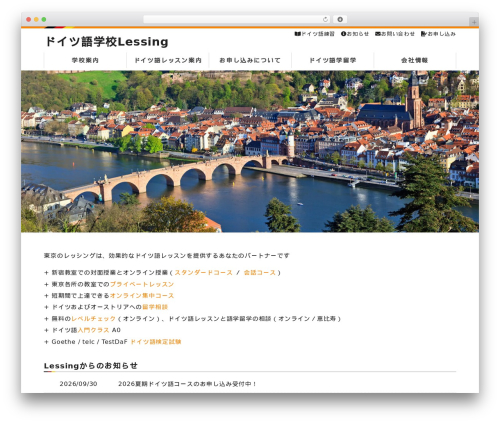The image size is (500, 423).
Task: Click the browser address bar
Action: click(x=237, y=20)
